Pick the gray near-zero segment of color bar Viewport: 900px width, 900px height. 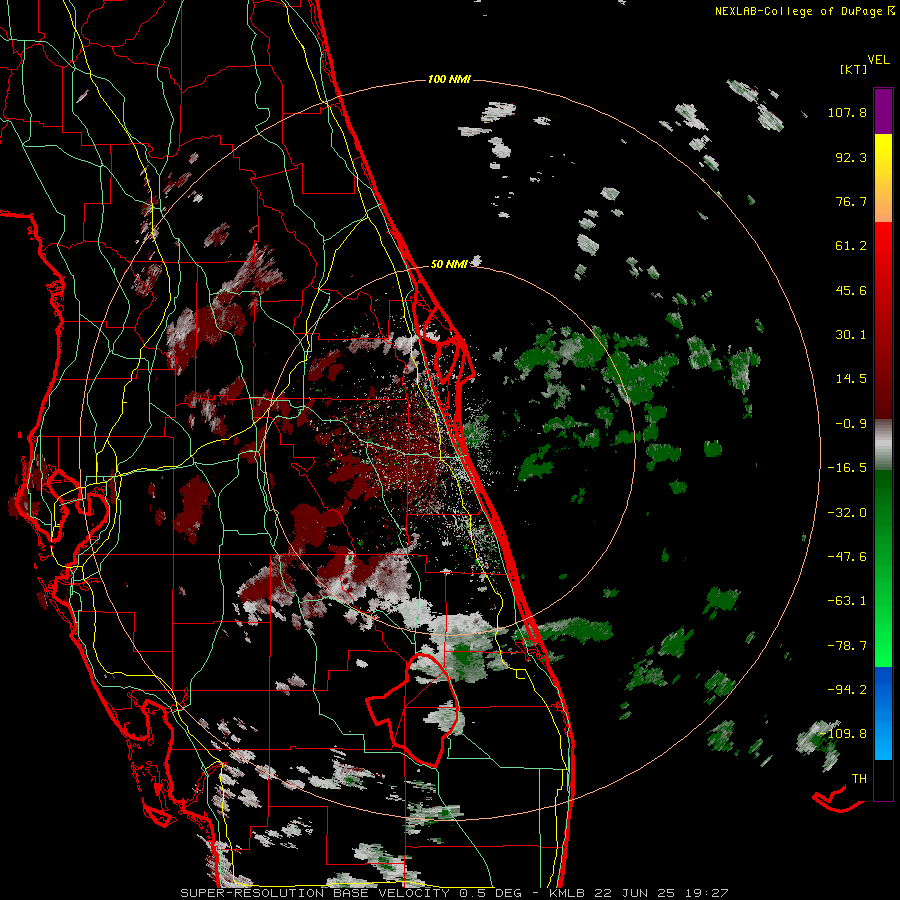tap(883, 445)
